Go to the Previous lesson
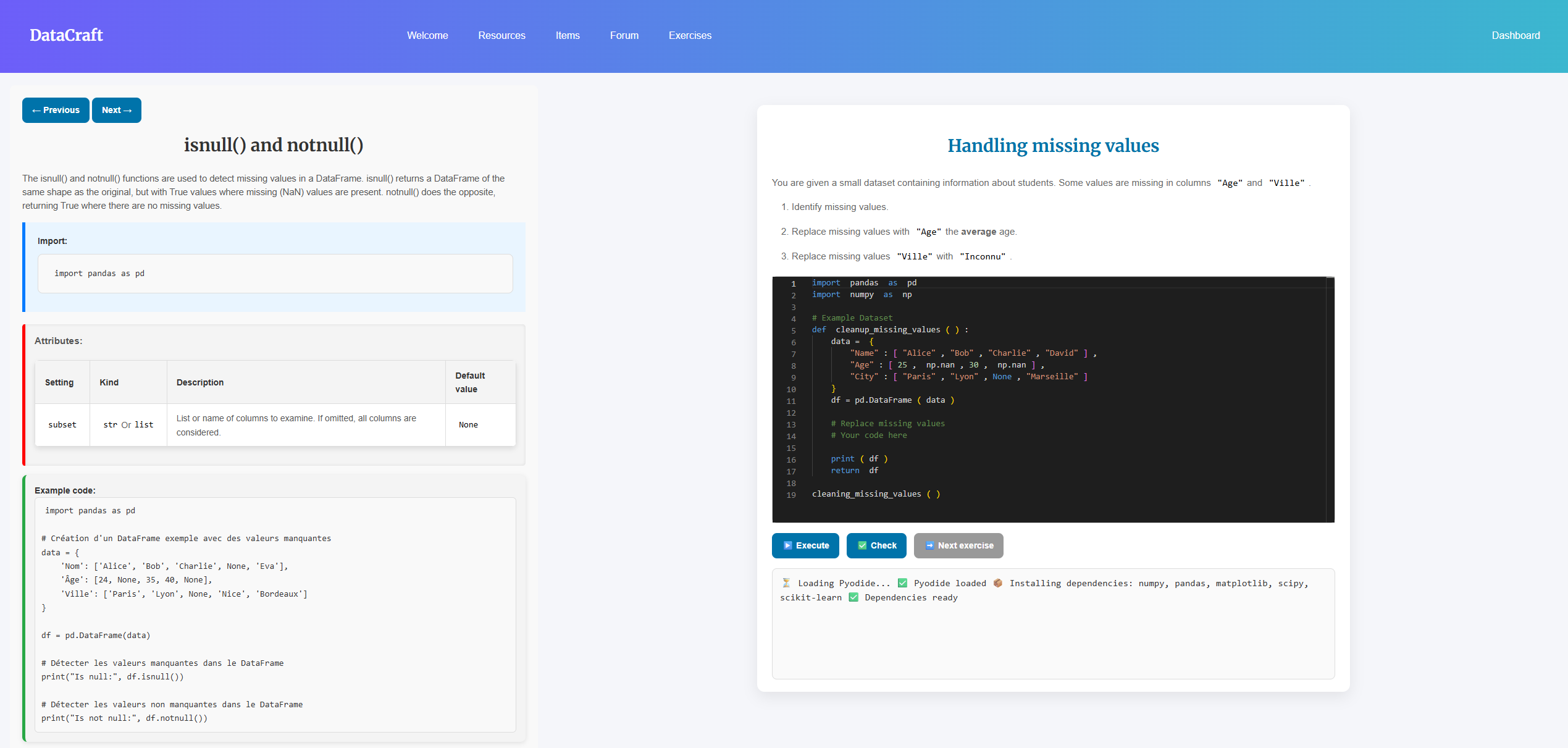Image resolution: width=1568 pixels, height=748 pixels. 56,110
